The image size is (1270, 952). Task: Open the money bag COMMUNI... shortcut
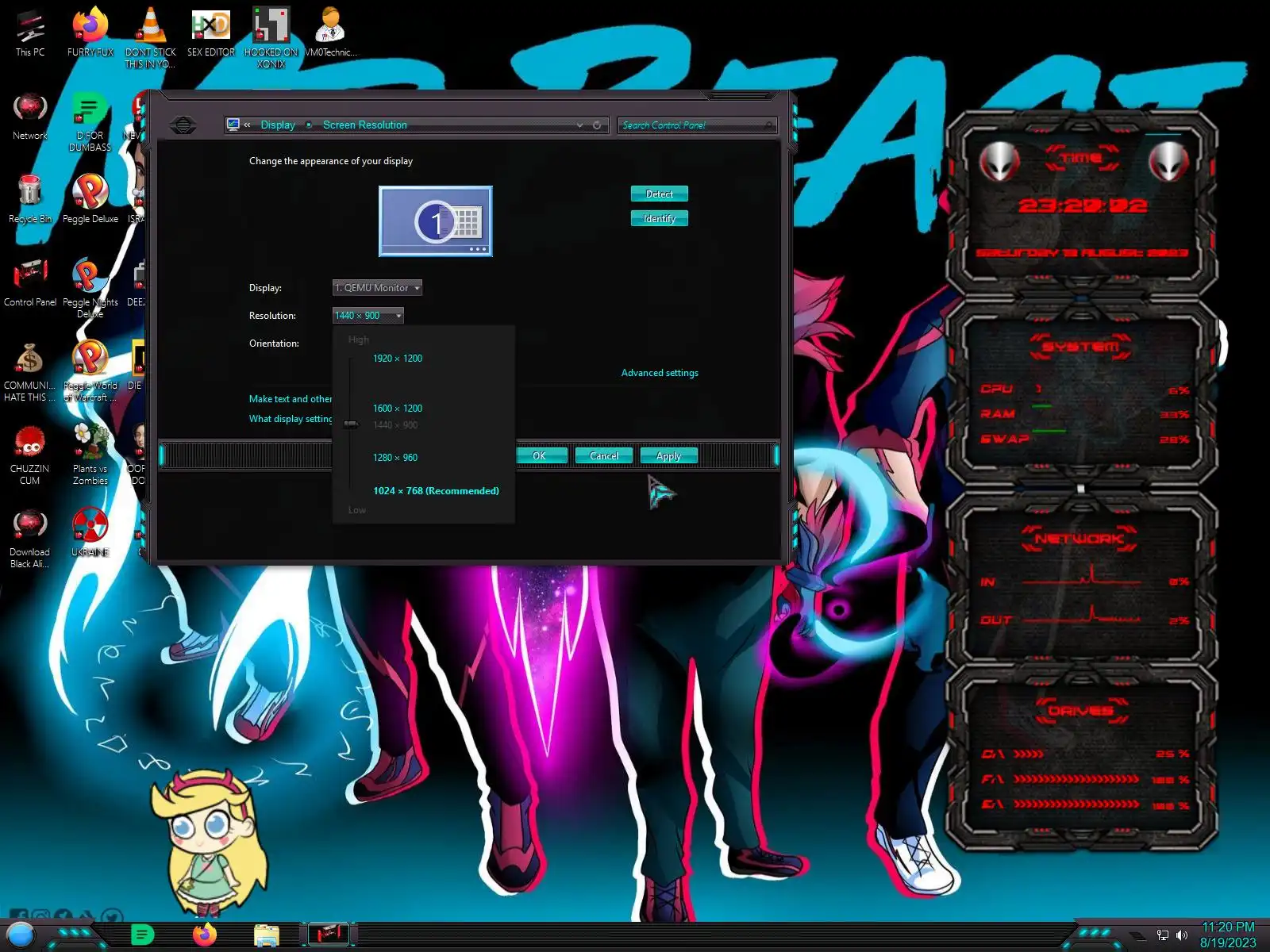click(30, 371)
